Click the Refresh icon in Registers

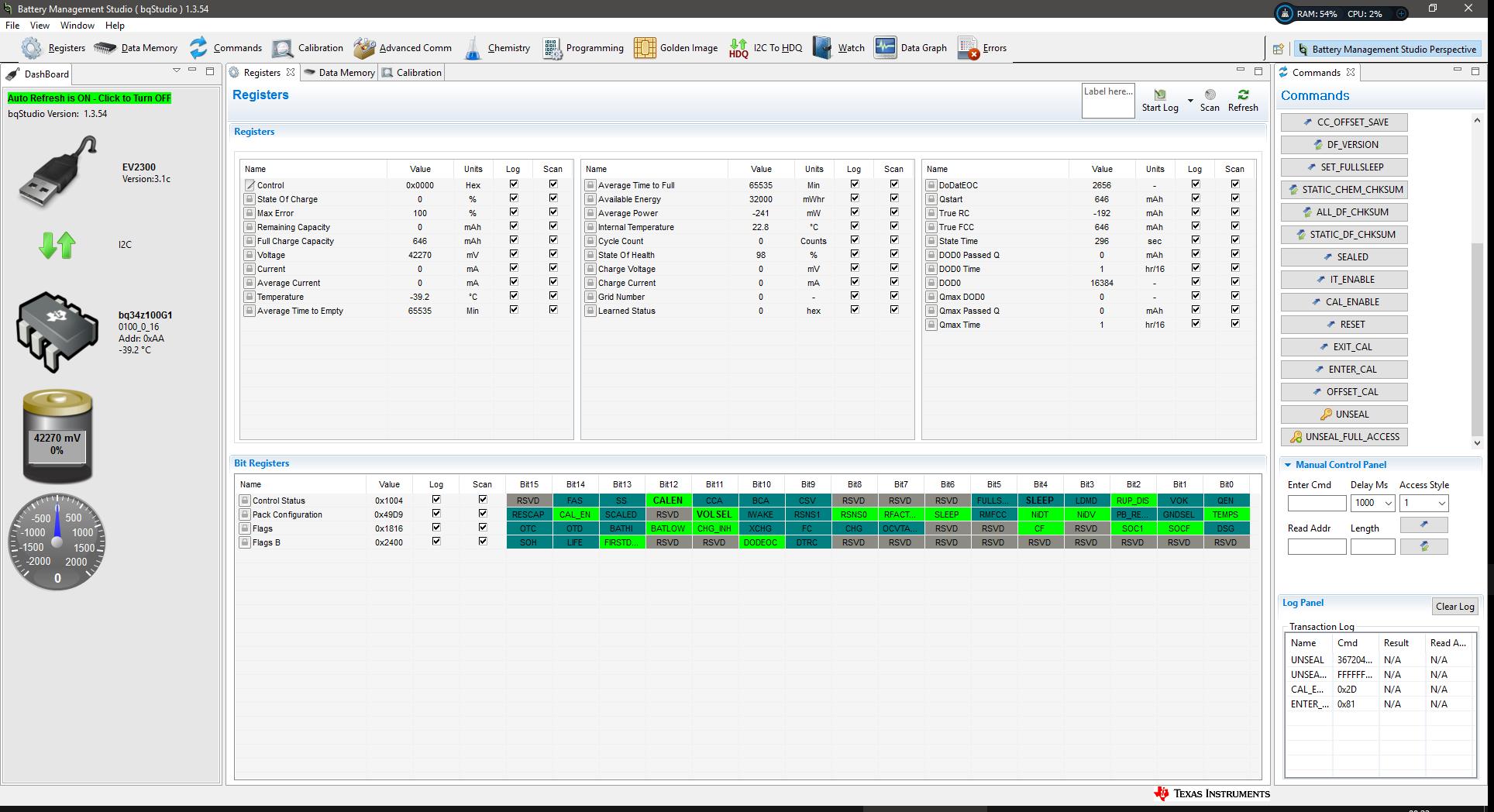pyautogui.click(x=1243, y=95)
